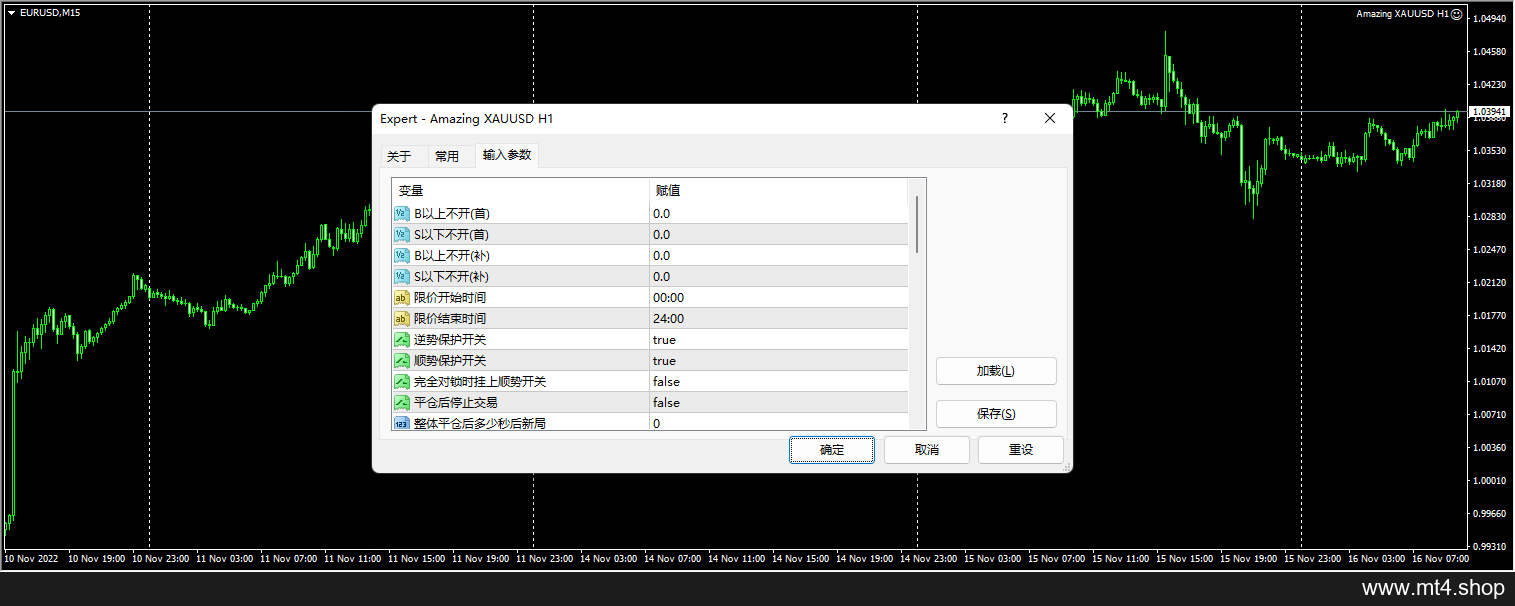The height and width of the screenshot is (606, 1515).
Task: Click the 1.03941 current price label on the chart
Action: [1489, 111]
